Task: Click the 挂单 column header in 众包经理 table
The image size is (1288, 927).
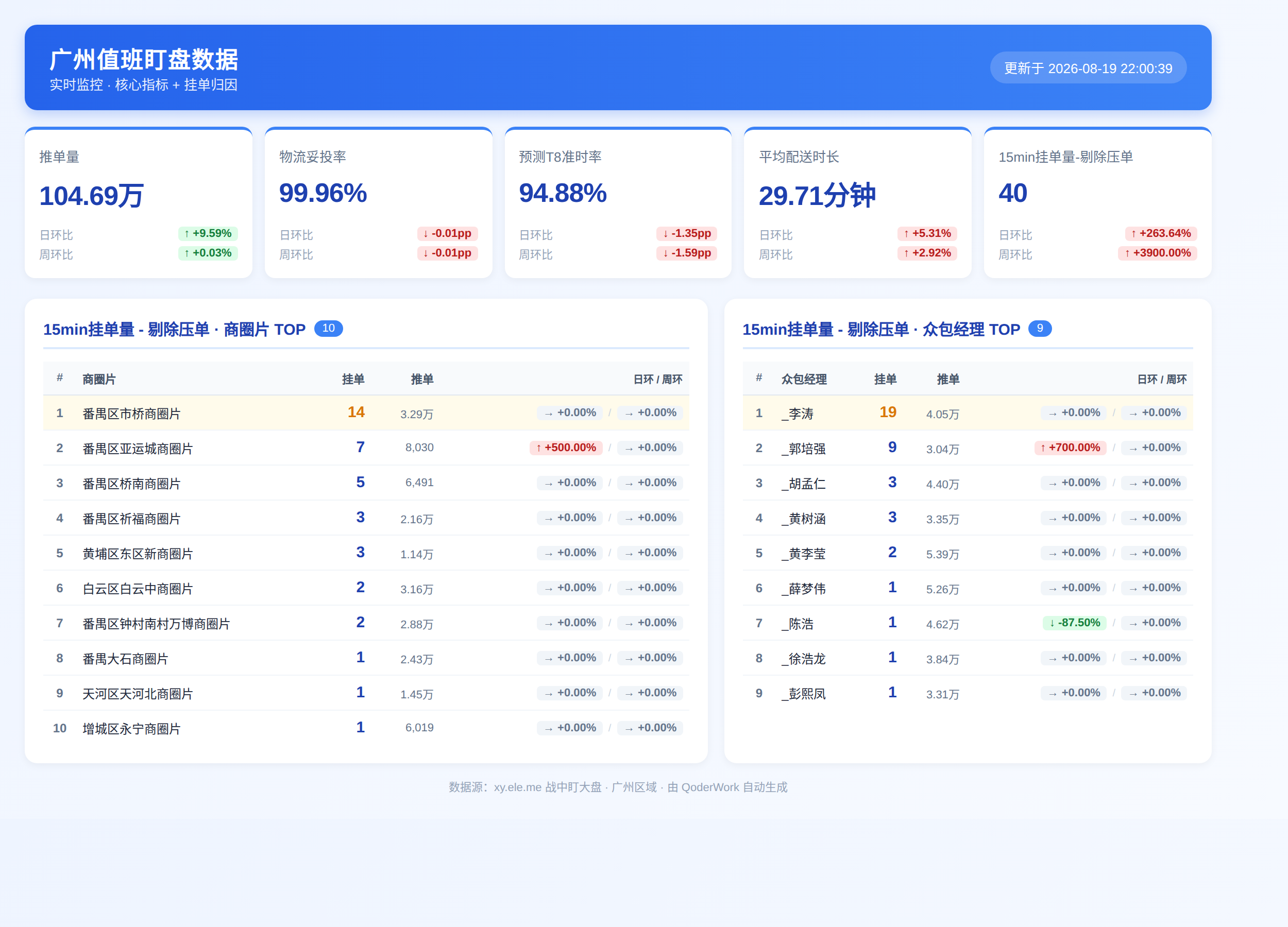Action: (x=885, y=379)
